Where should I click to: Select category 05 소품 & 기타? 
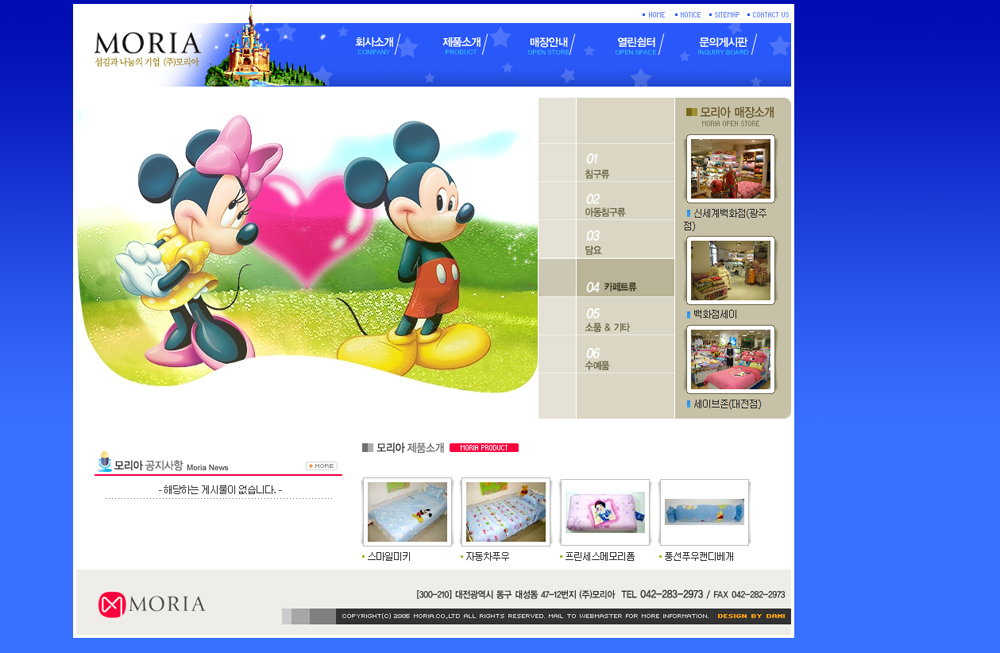coord(607,320)
